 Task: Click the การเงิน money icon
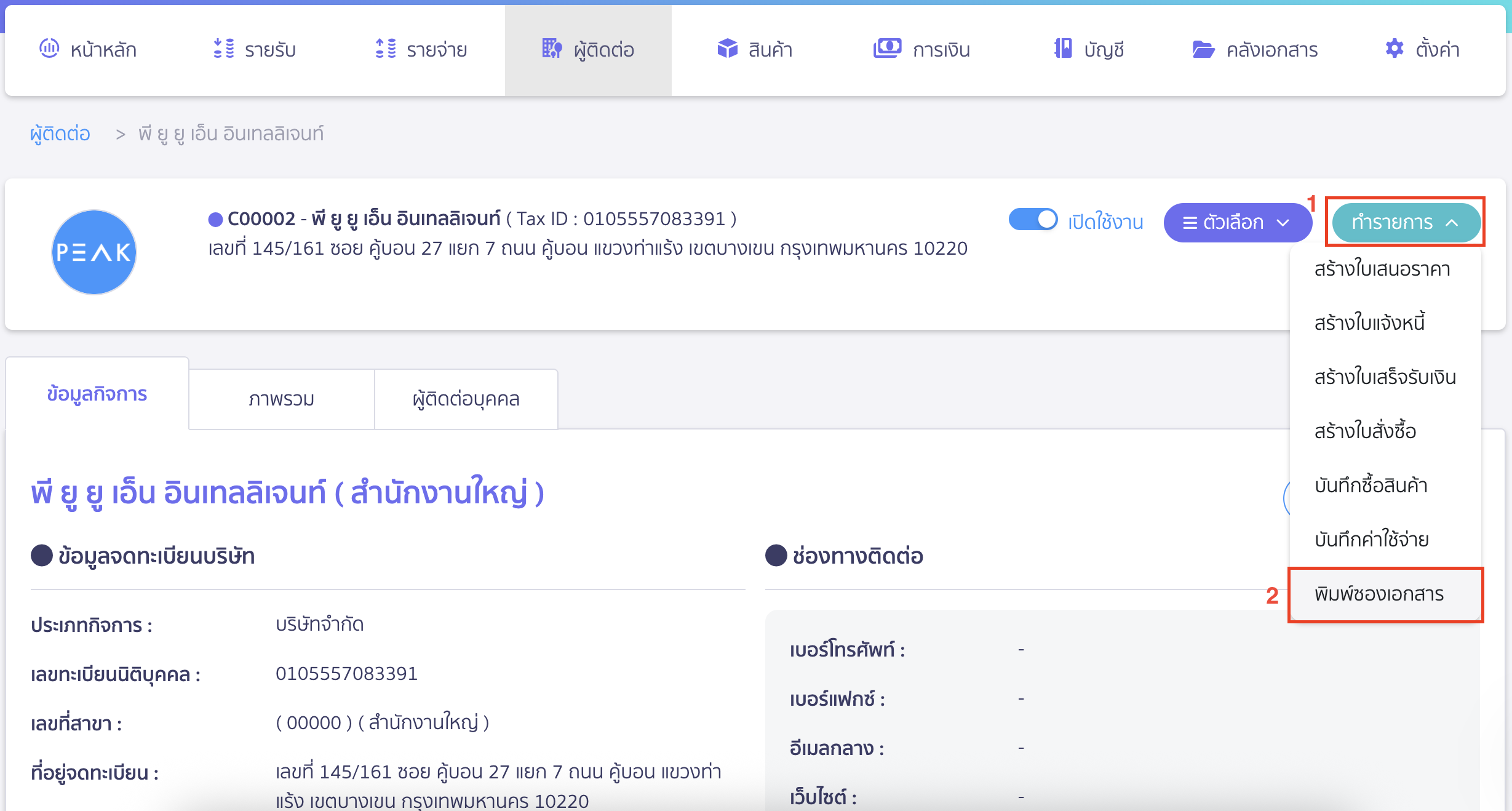tap(887, 48)
